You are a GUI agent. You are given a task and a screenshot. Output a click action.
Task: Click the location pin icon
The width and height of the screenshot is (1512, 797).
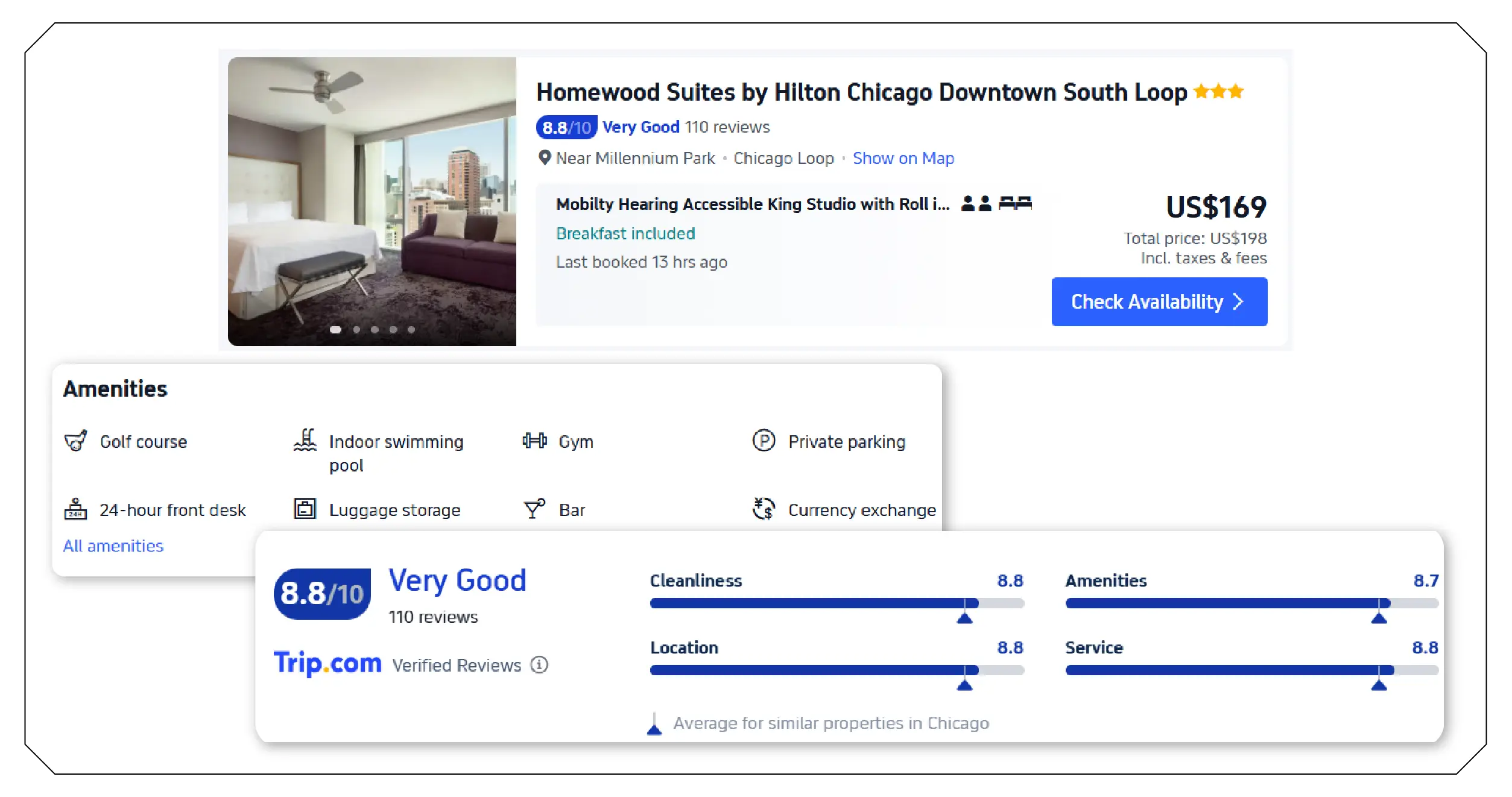coord(545,158)
